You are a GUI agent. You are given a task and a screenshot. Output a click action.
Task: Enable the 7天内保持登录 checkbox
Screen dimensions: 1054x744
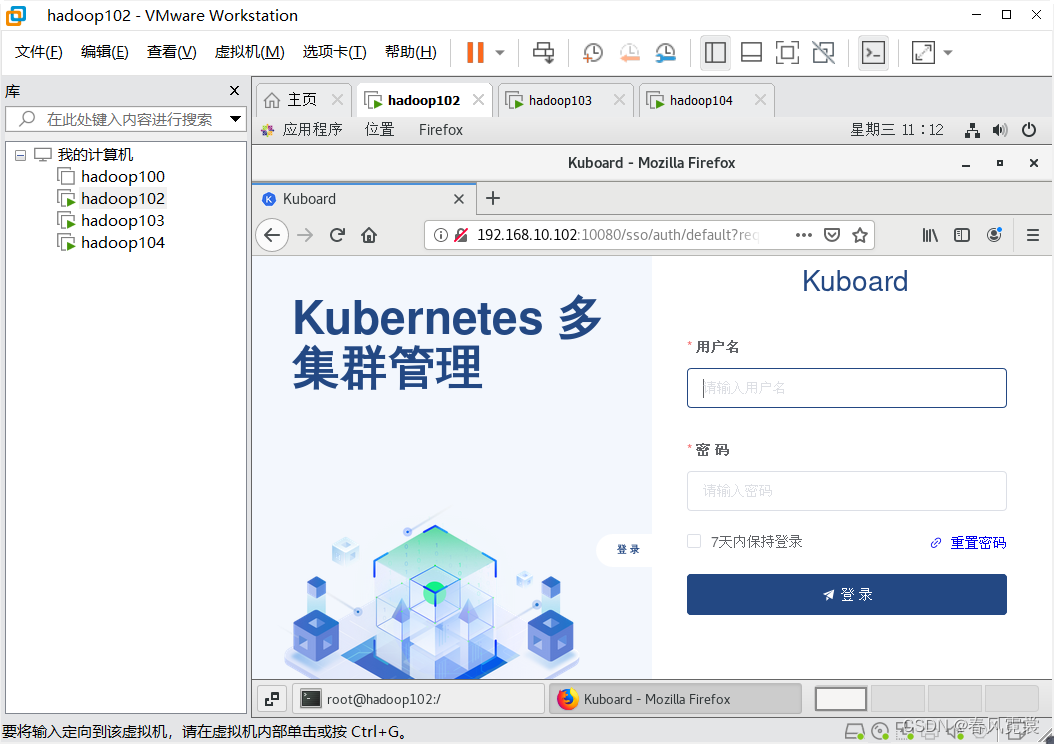click(694, 541)
